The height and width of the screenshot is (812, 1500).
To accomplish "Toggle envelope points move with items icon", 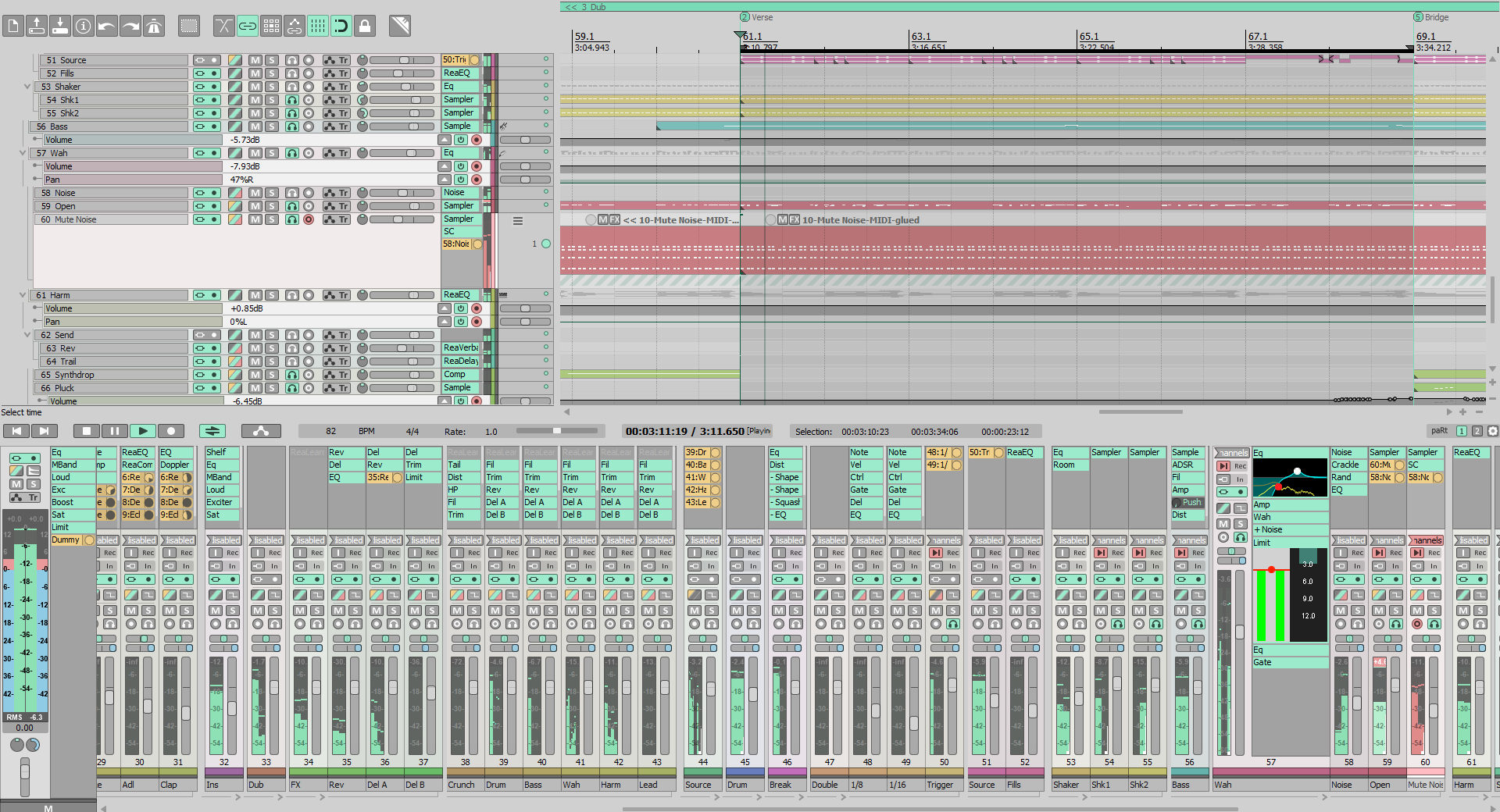I will (x=295, y=26).
